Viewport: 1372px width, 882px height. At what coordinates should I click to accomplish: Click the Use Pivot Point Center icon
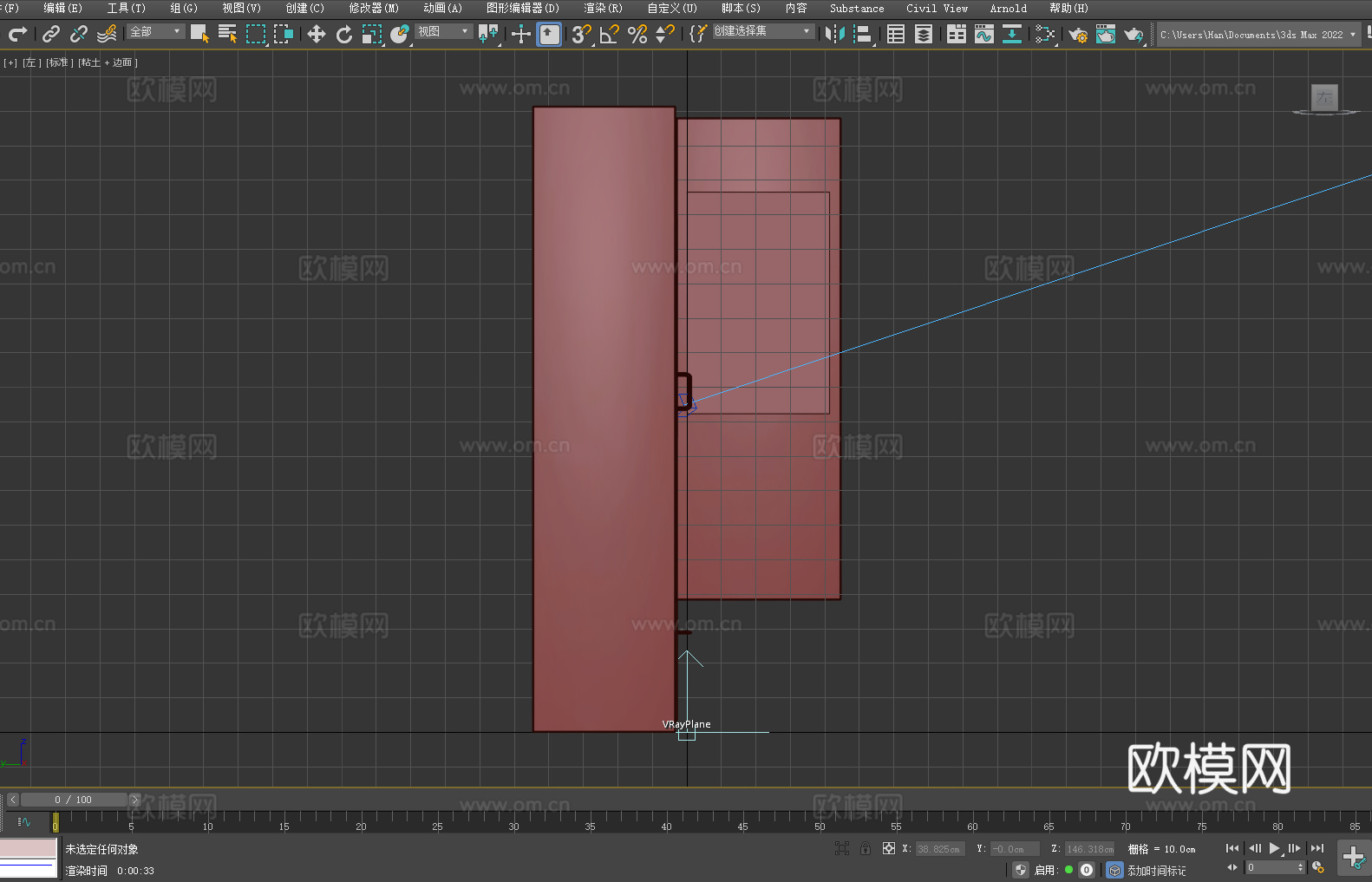(x=489, y=34)
